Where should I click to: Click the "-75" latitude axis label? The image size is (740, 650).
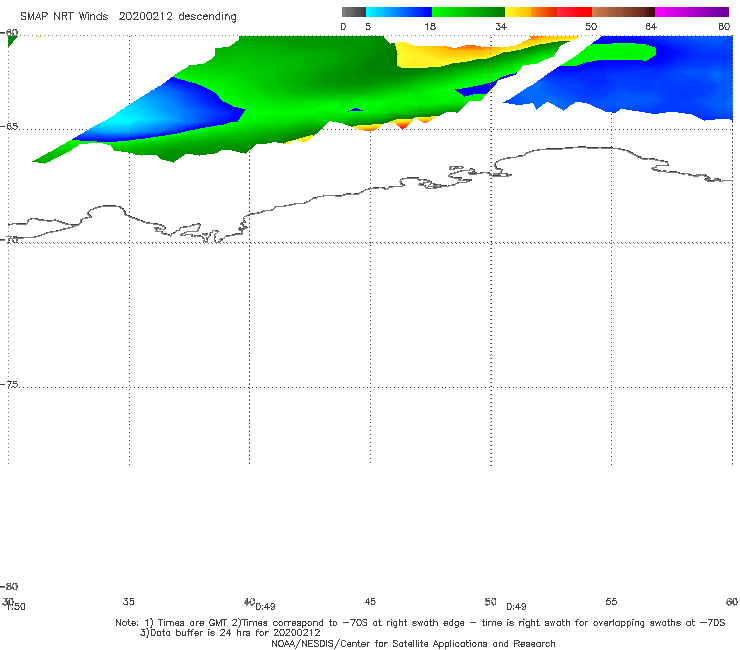(x=9, y=384)
